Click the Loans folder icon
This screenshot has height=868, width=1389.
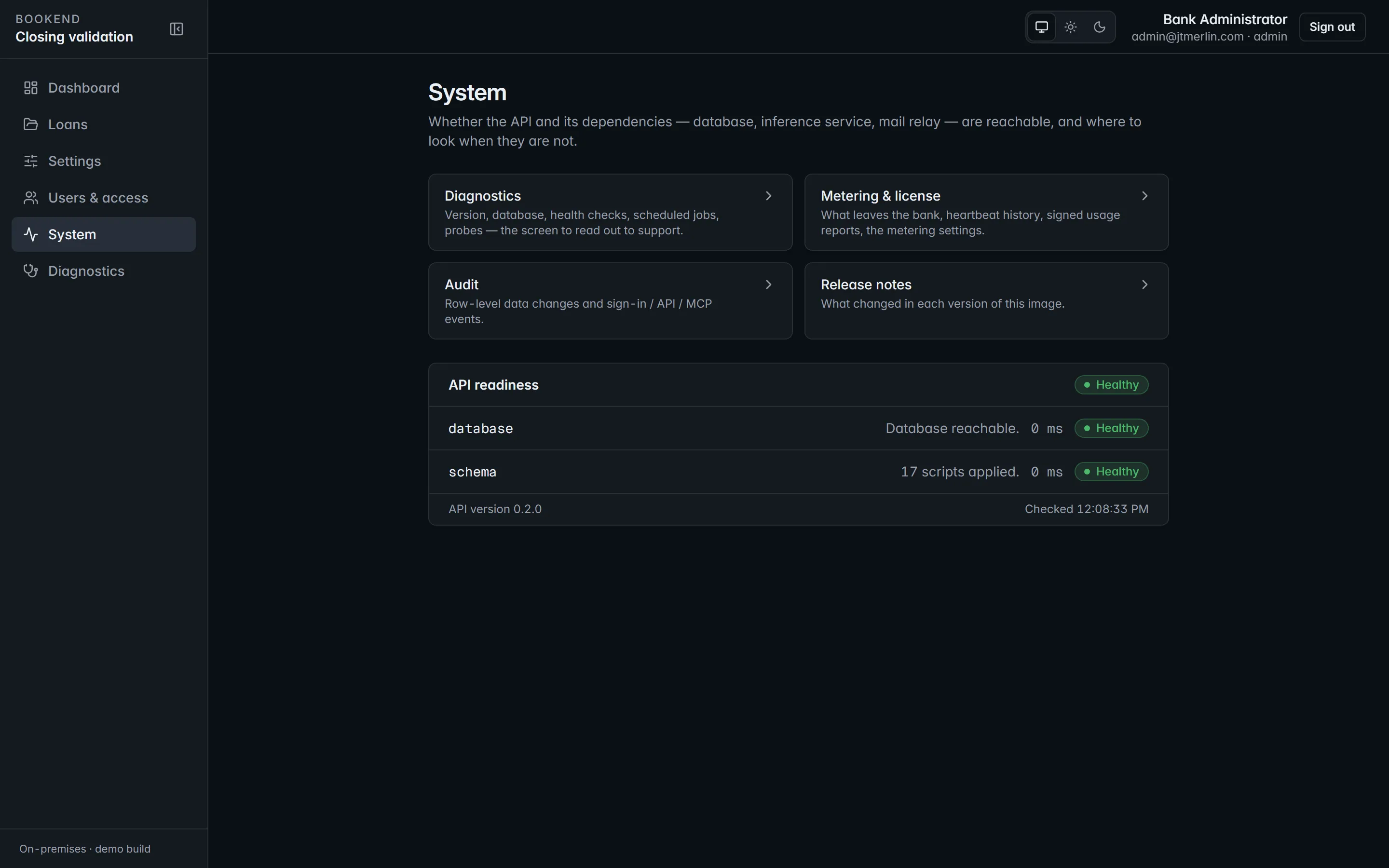[30, 124]
